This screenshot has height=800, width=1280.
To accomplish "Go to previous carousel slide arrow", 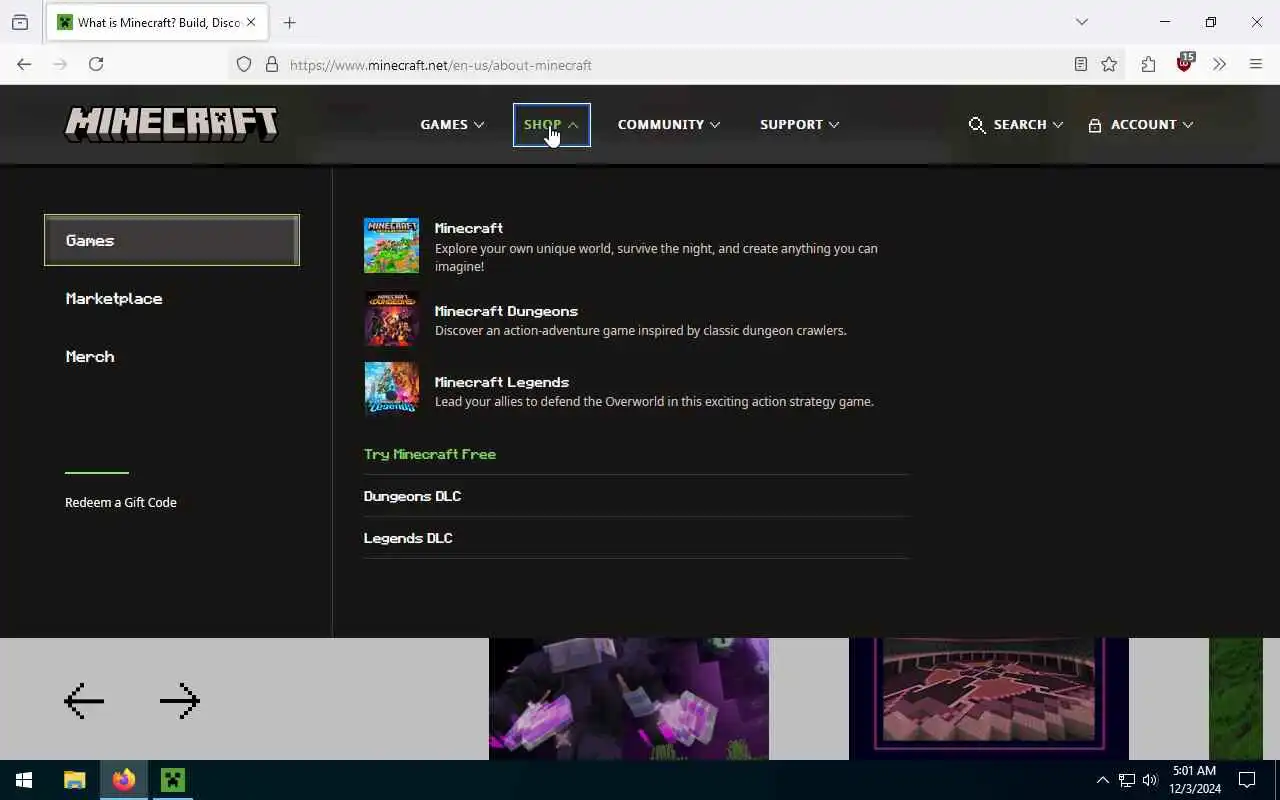I will point(84,701).
